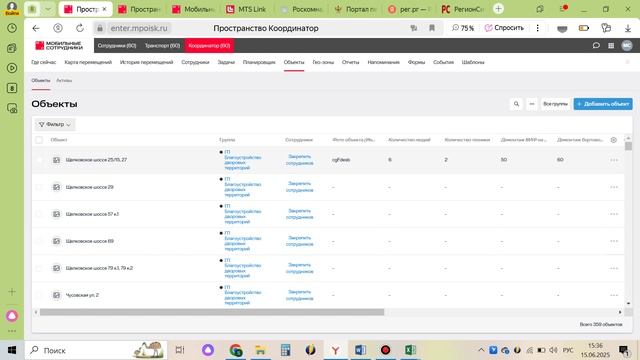Open the Шаблоны menu item
The height and width of the screenshot is (360, 640).
473,62
